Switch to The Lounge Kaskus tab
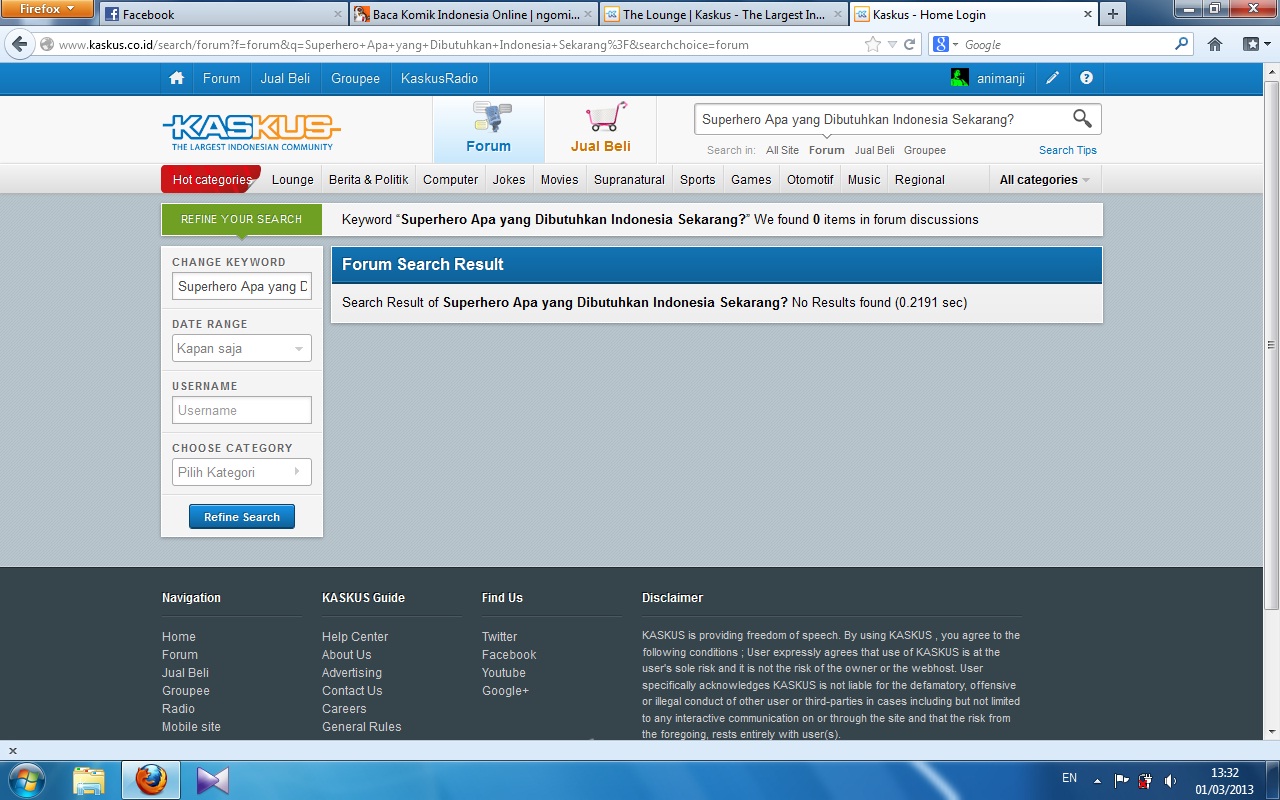The height and width of the screenshot is (800, 1280). pyautogui.click(x=723, y=14)
